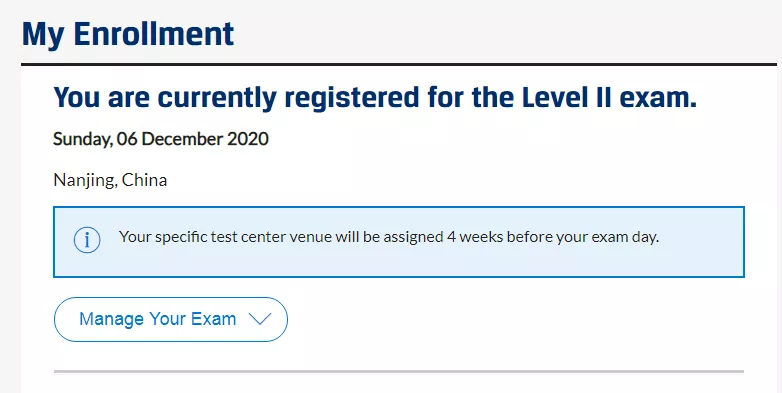The width and height of the screenshot is (782, 393).
Task: Click the Sunday, 06 December 2020 date
Action: [161, 139]
